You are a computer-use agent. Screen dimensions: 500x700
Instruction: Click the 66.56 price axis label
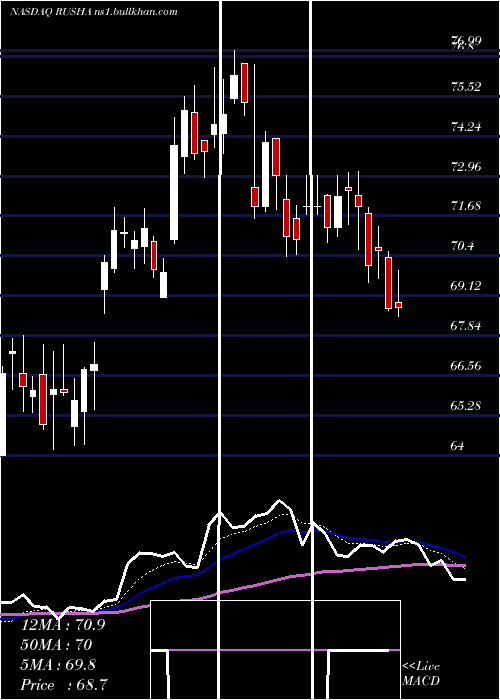point(467,366)
